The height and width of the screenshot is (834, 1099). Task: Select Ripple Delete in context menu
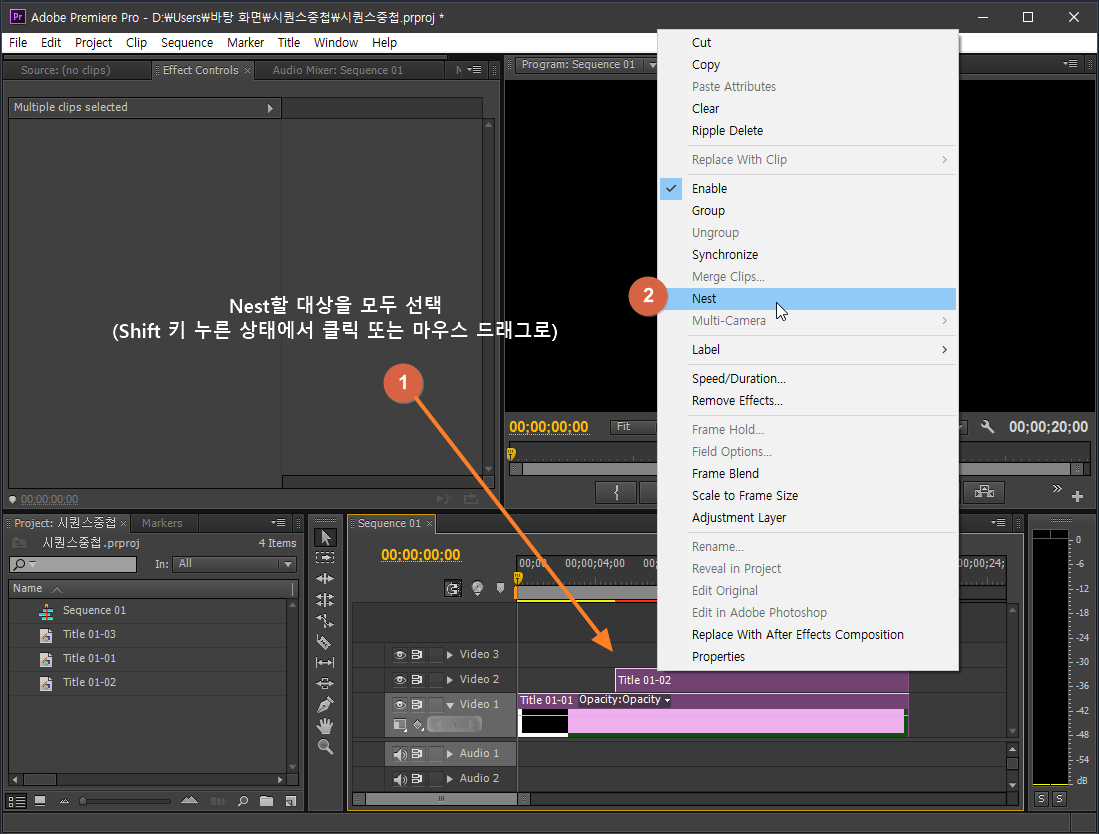click(807, 131)
